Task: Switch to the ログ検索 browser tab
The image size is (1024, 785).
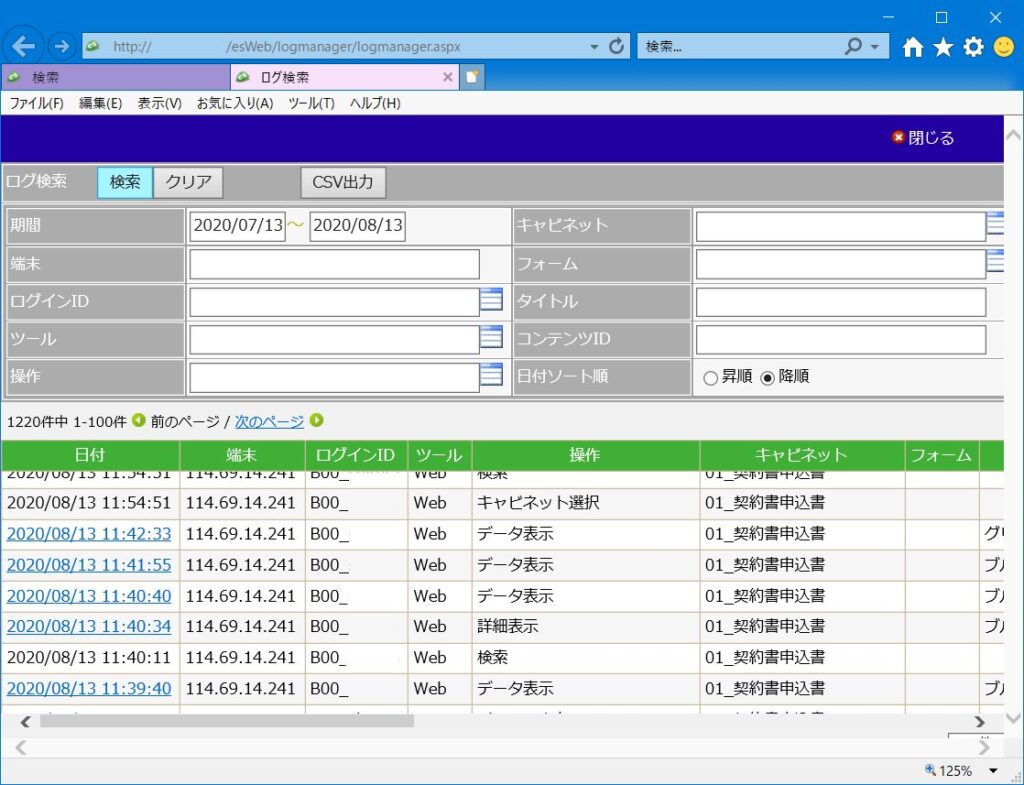Action: tap(344, 77)
